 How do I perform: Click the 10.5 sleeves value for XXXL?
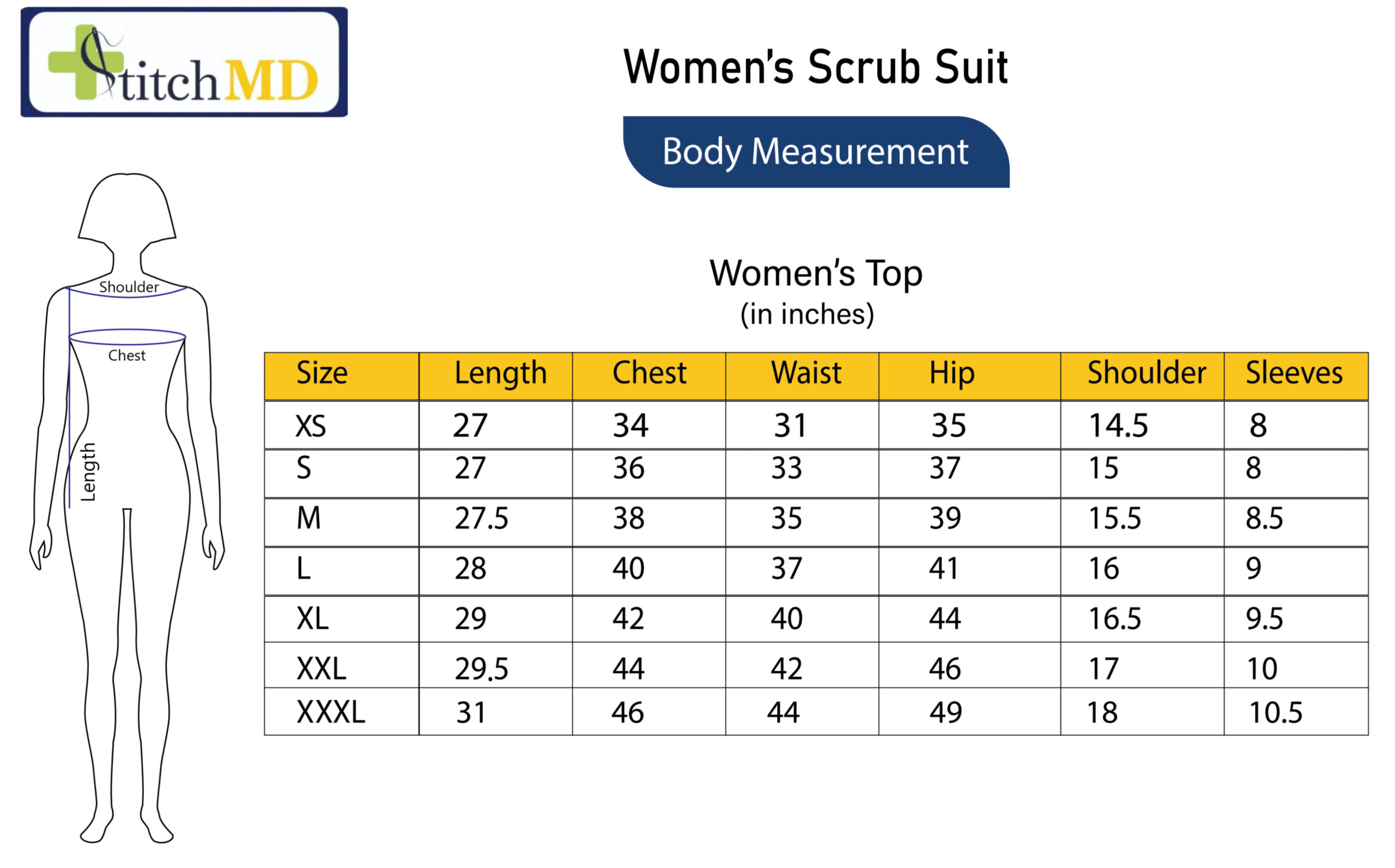[1276, 712]
